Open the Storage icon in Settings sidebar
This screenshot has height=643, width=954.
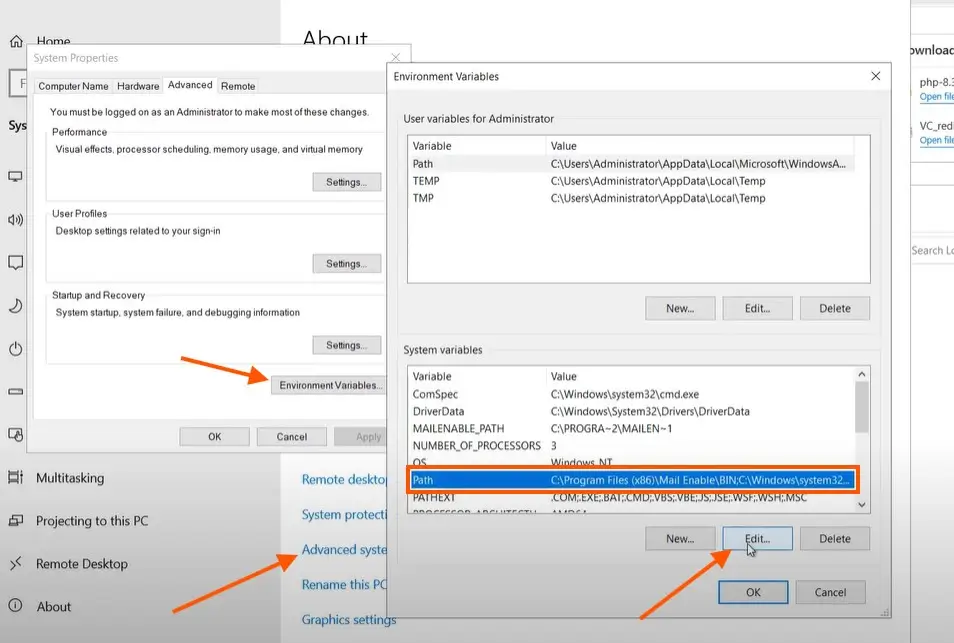pos(15,392)
